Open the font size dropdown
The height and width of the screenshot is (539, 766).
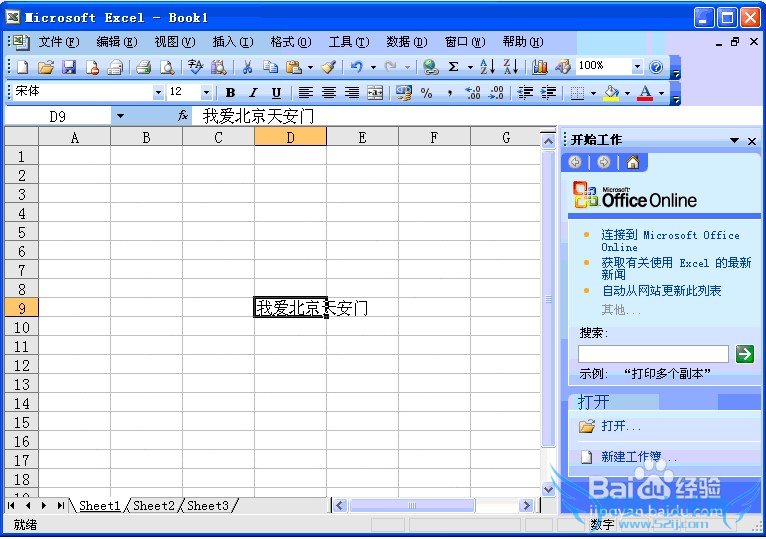click(x=206, y=92)
